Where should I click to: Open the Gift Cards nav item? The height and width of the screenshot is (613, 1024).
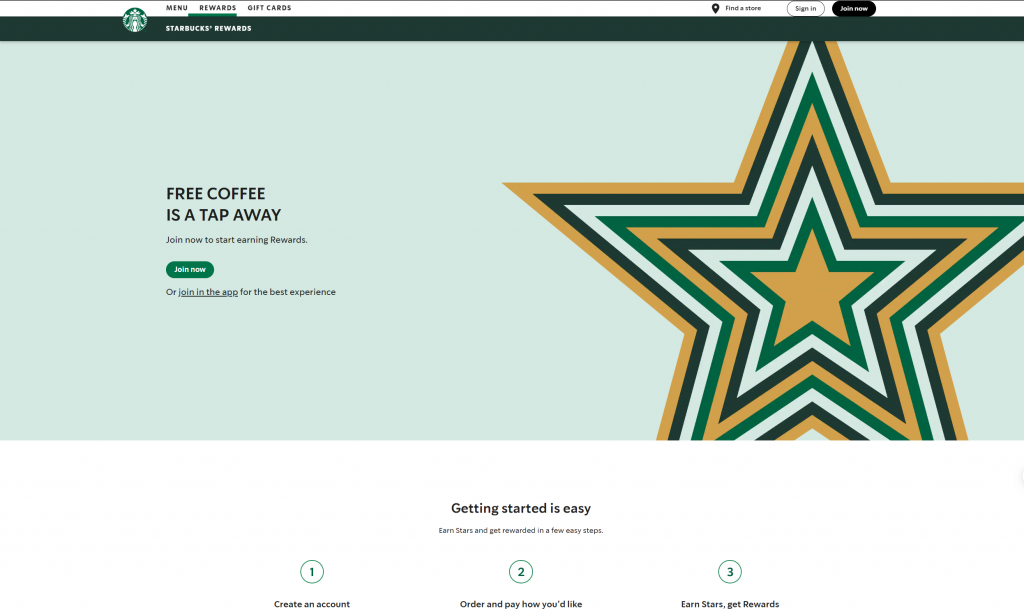pyautogui.click(x=269, y=8)
